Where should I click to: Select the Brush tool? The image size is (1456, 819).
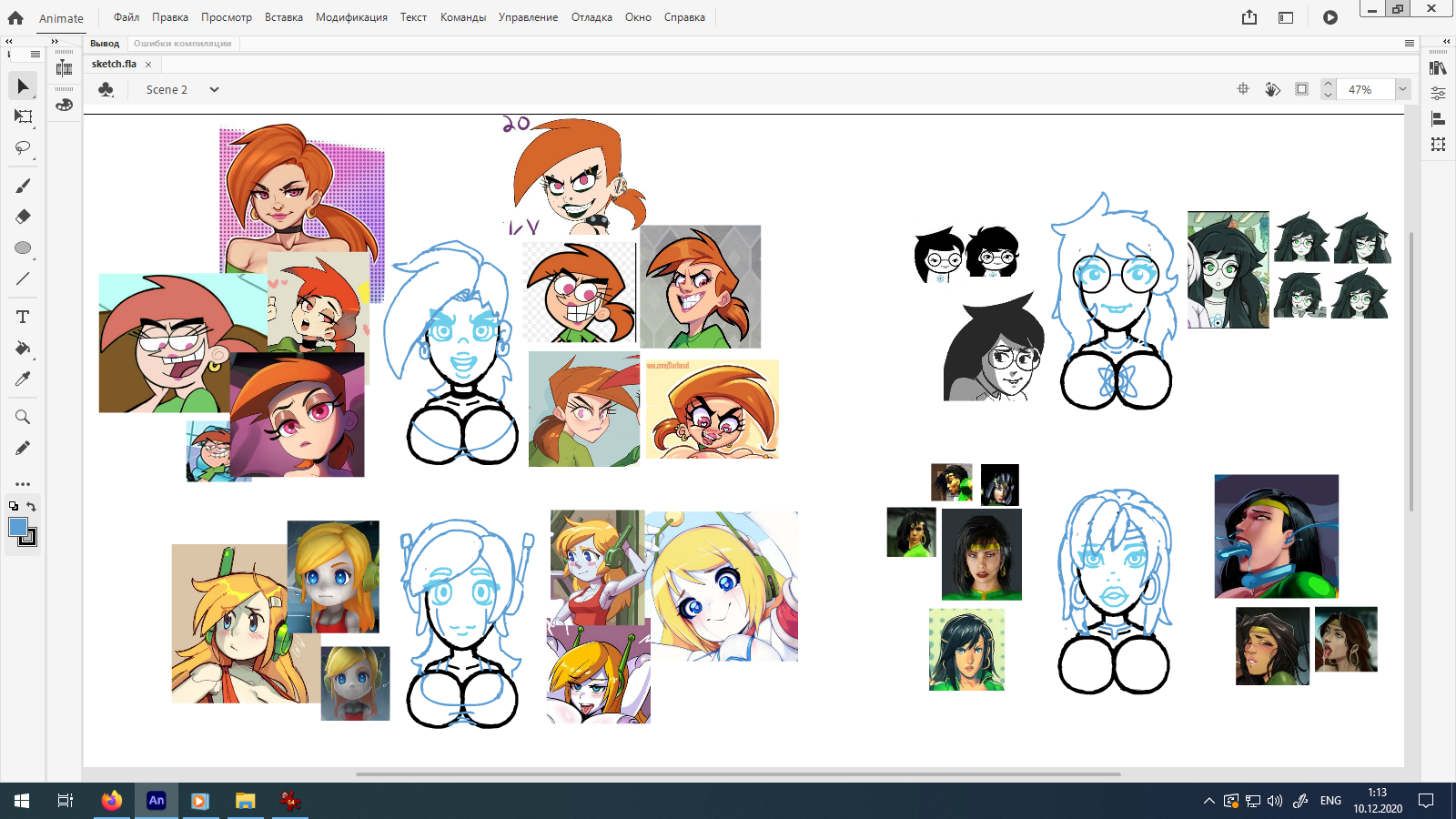click(x=23, y=186)
